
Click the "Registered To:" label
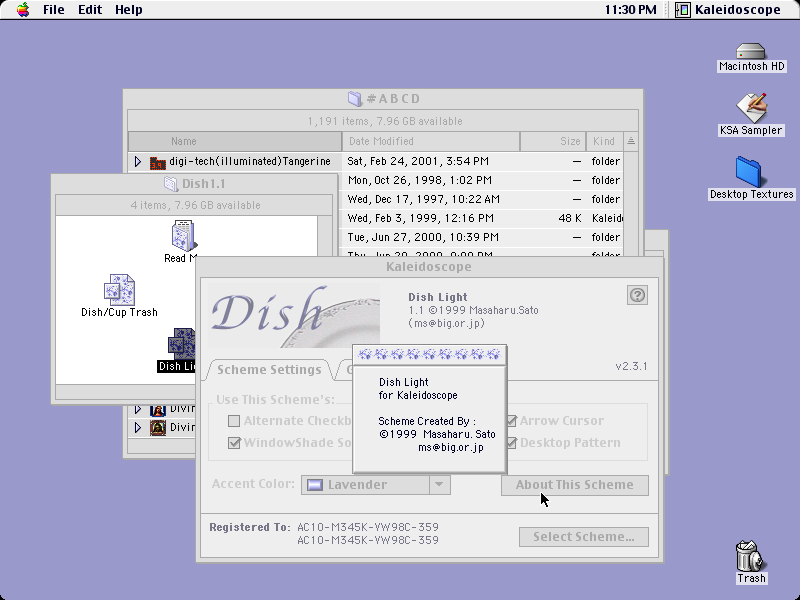point(250,527)
